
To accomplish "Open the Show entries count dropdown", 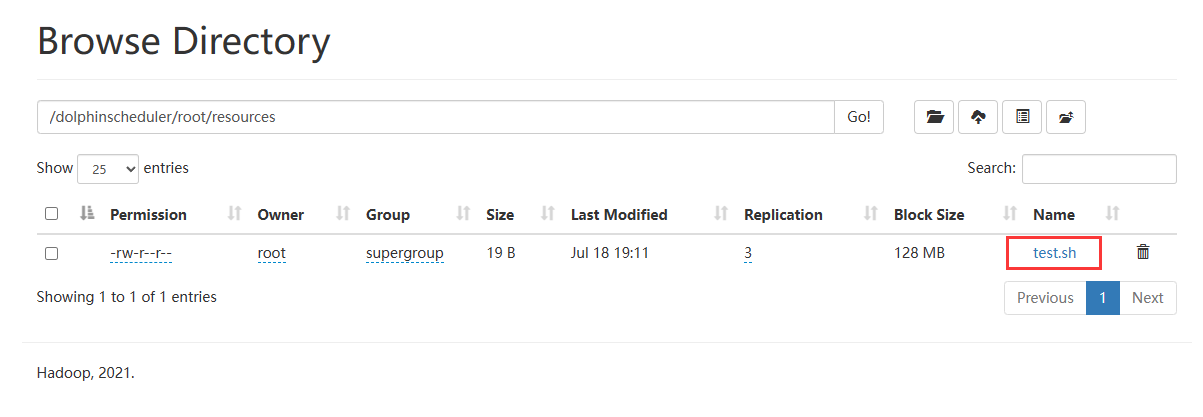I will click(x=108, y=169).
